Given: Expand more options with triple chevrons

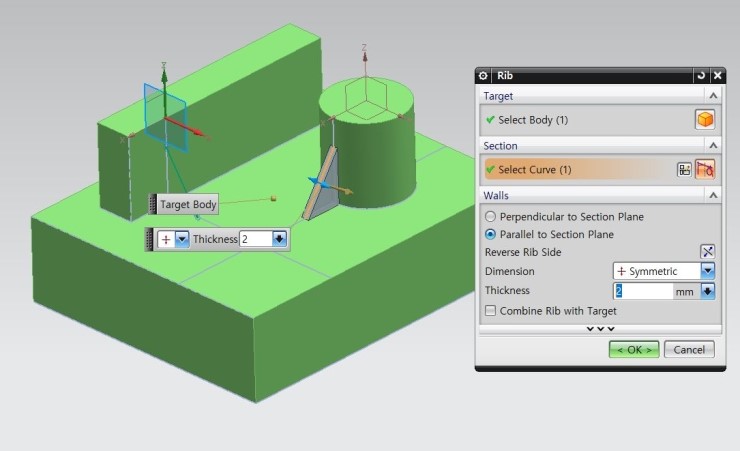Looking at the screenshot, I should (600, 328).
